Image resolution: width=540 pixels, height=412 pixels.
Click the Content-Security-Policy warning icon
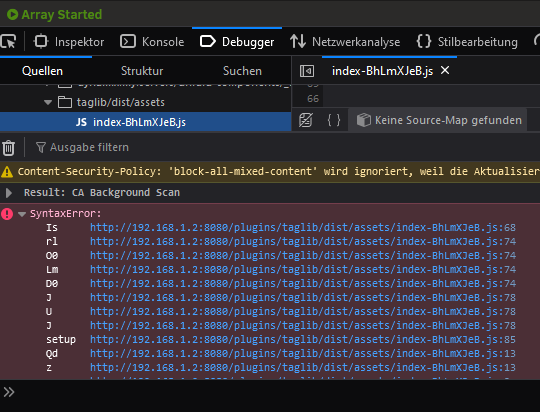coord(7,171)
